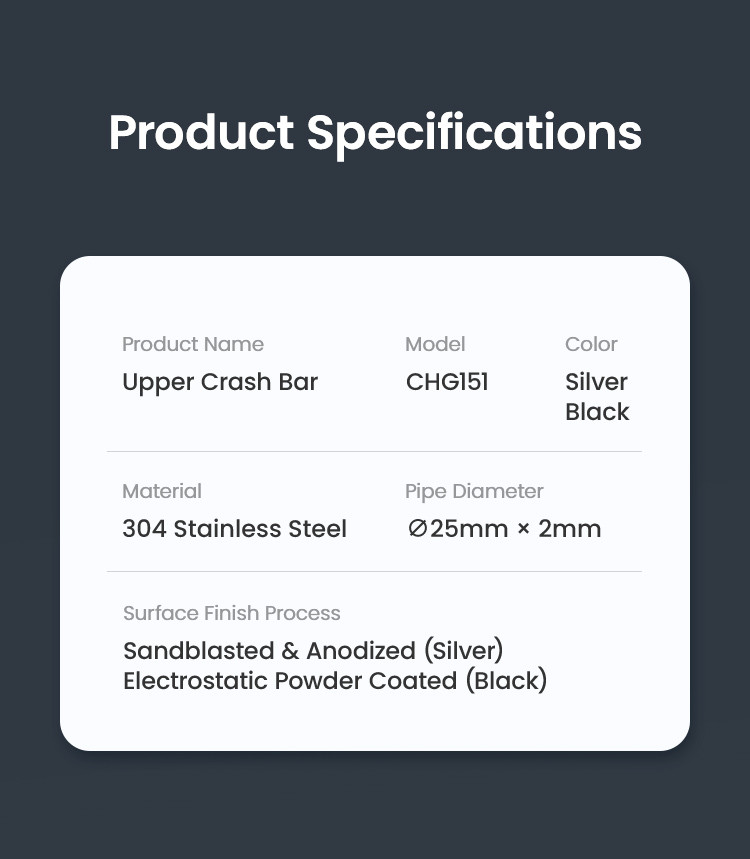
Task: Click the word "Specifications" in the heading
Action: (x=474, y=133)
